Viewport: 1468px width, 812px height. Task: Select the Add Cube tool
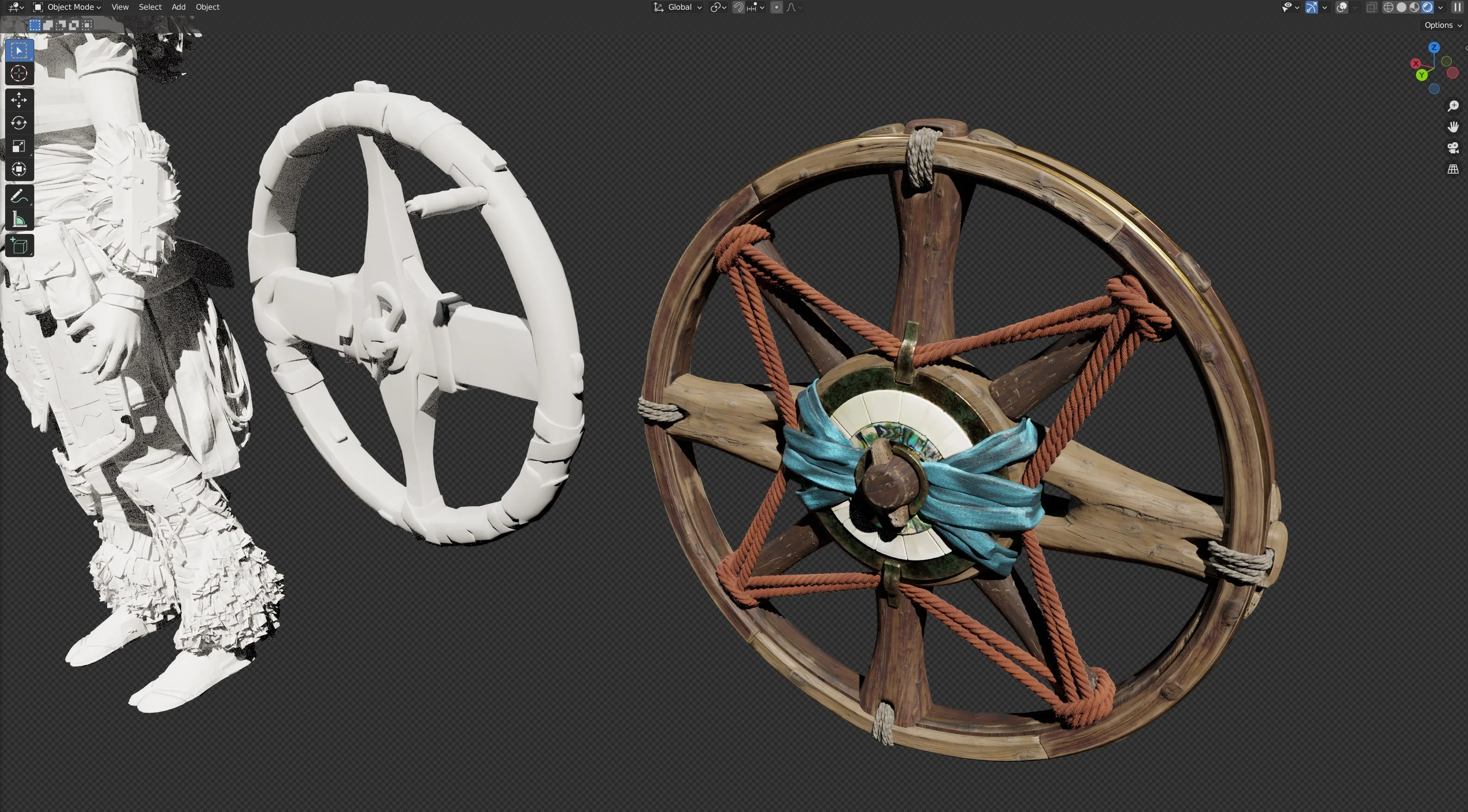[x=19, y=245]
